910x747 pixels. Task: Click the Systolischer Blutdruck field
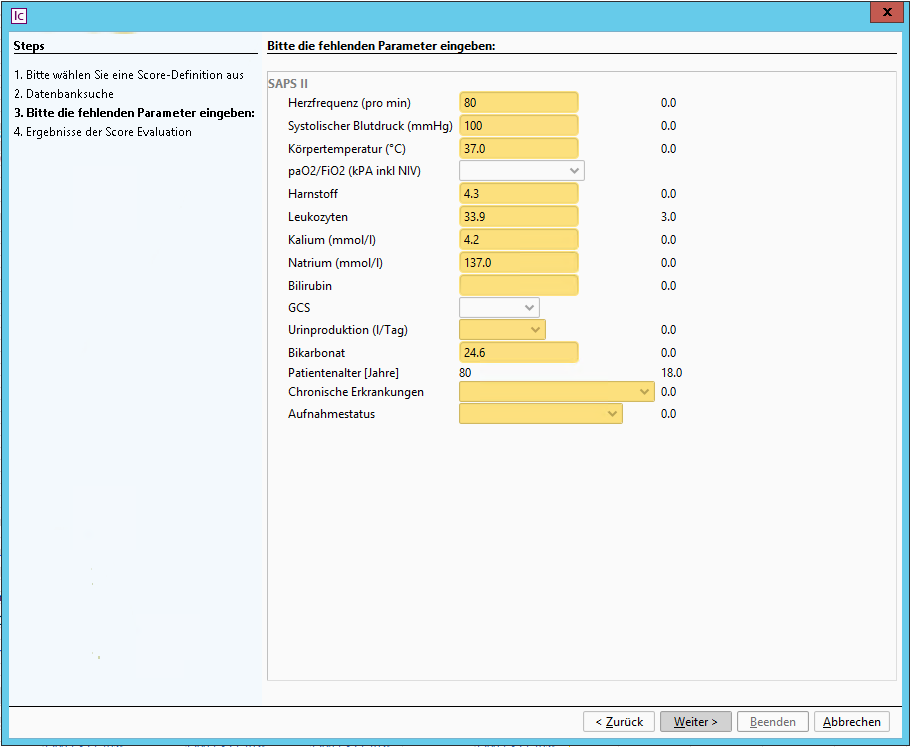(x=518, y=126)
